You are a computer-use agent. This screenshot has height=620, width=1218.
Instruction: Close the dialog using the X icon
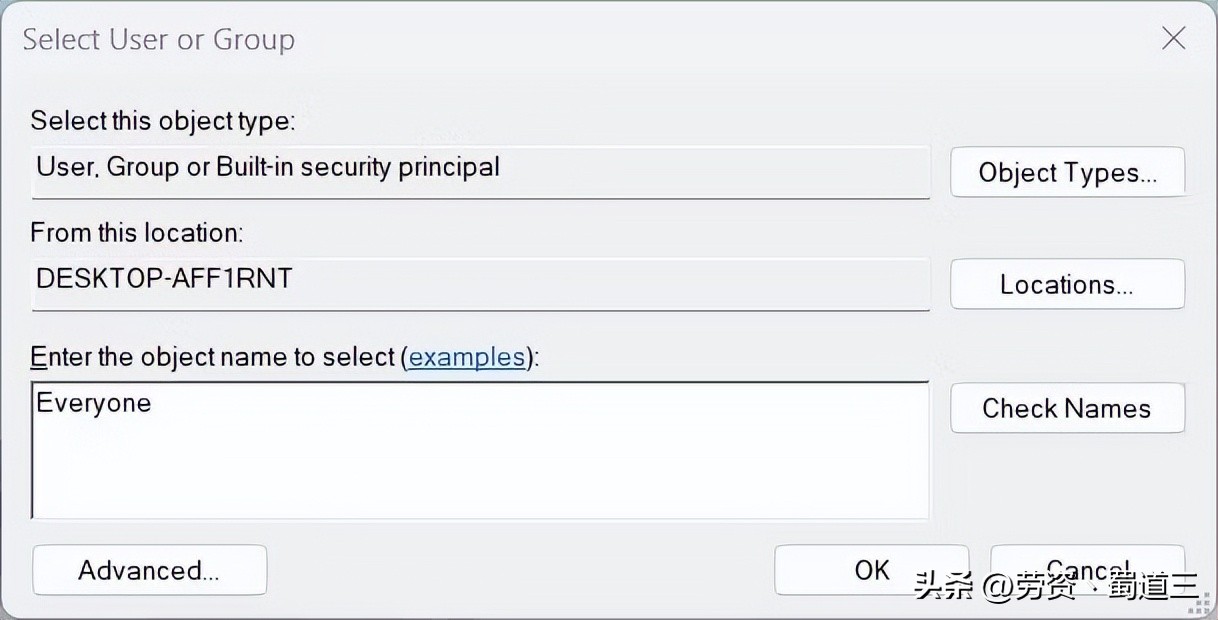pyautogui.click(x=1172, y=38)
